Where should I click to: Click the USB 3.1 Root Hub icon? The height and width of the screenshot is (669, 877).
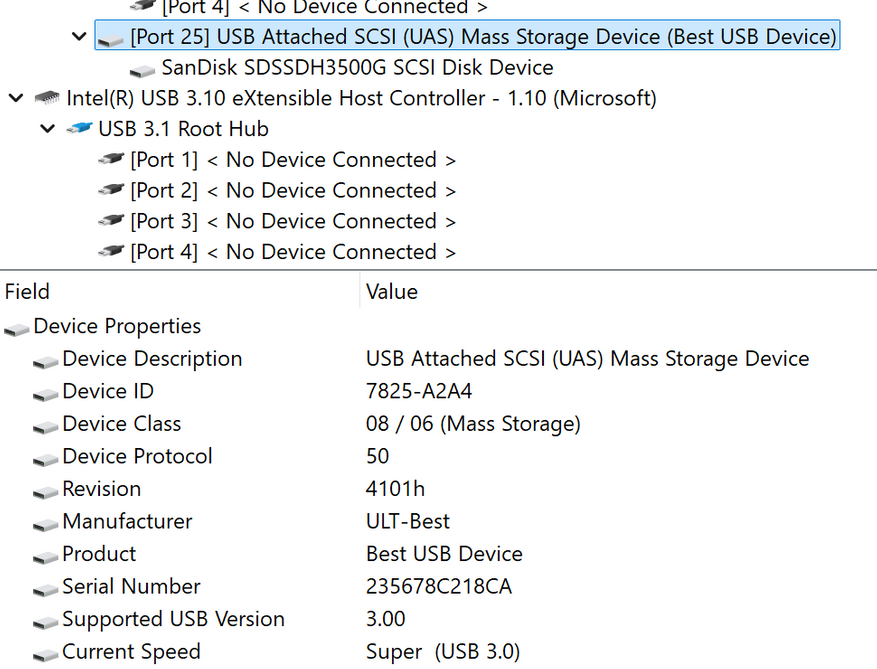tap(79, 129)
